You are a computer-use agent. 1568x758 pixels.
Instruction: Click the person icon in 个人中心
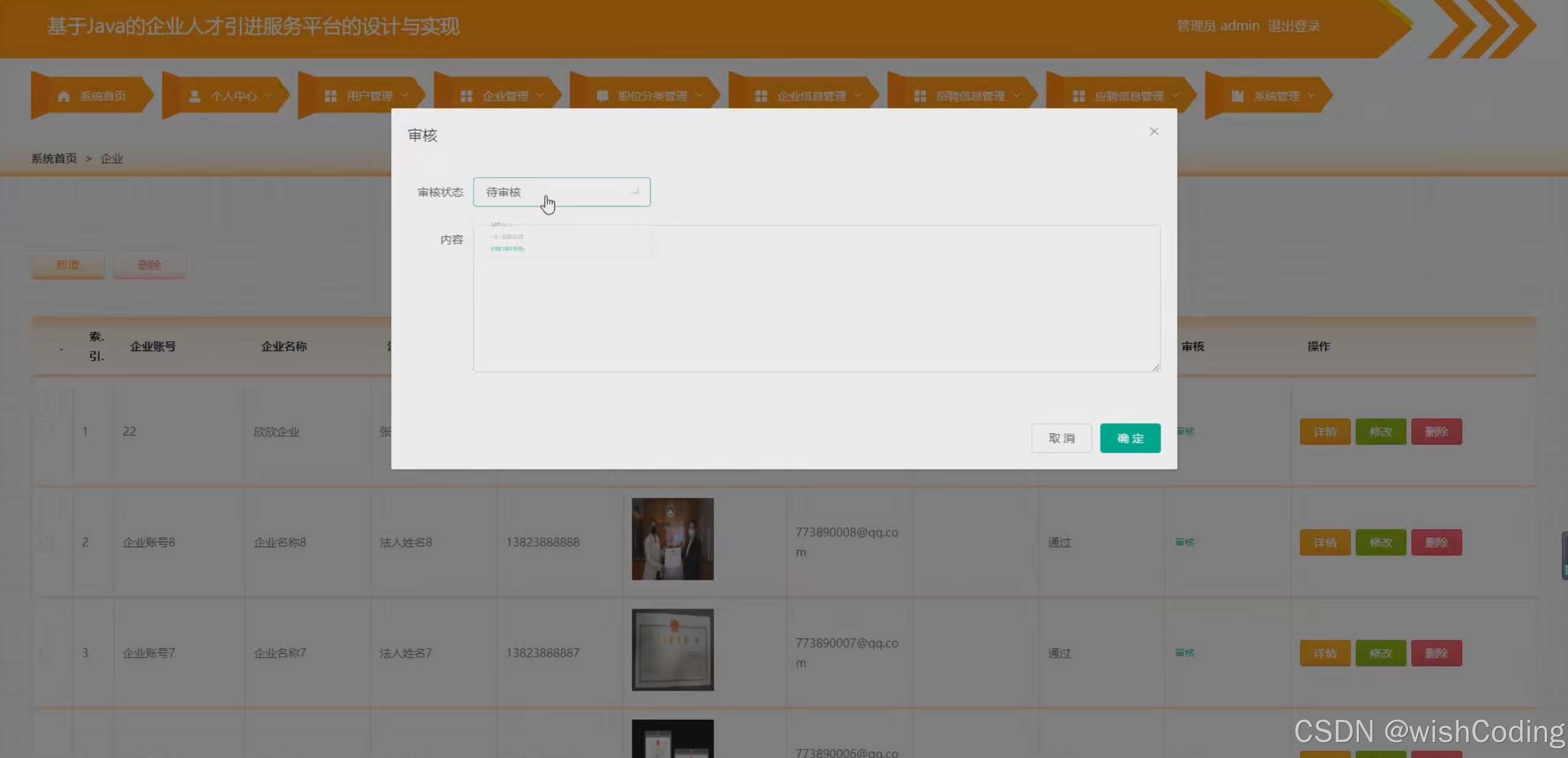[195, 96]
